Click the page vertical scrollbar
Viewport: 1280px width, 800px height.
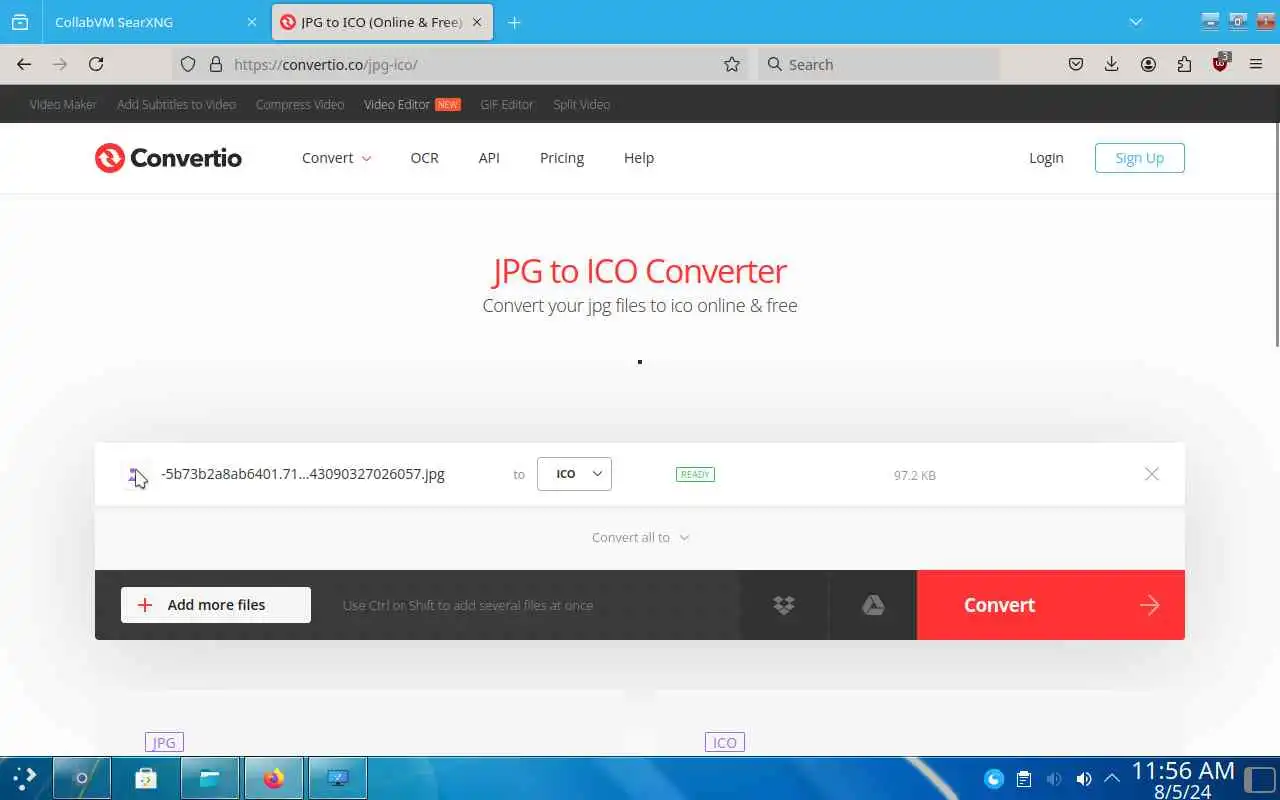pos(1276,235)
